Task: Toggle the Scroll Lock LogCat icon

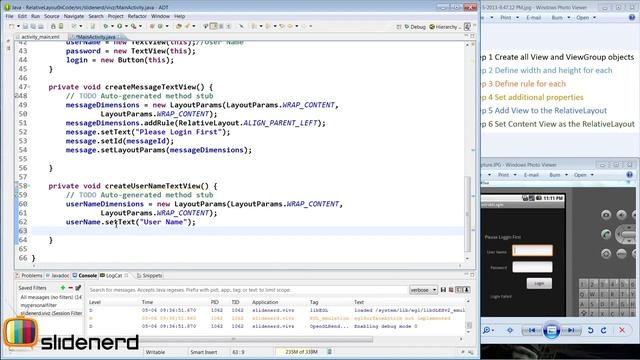Action: (467, 290)
